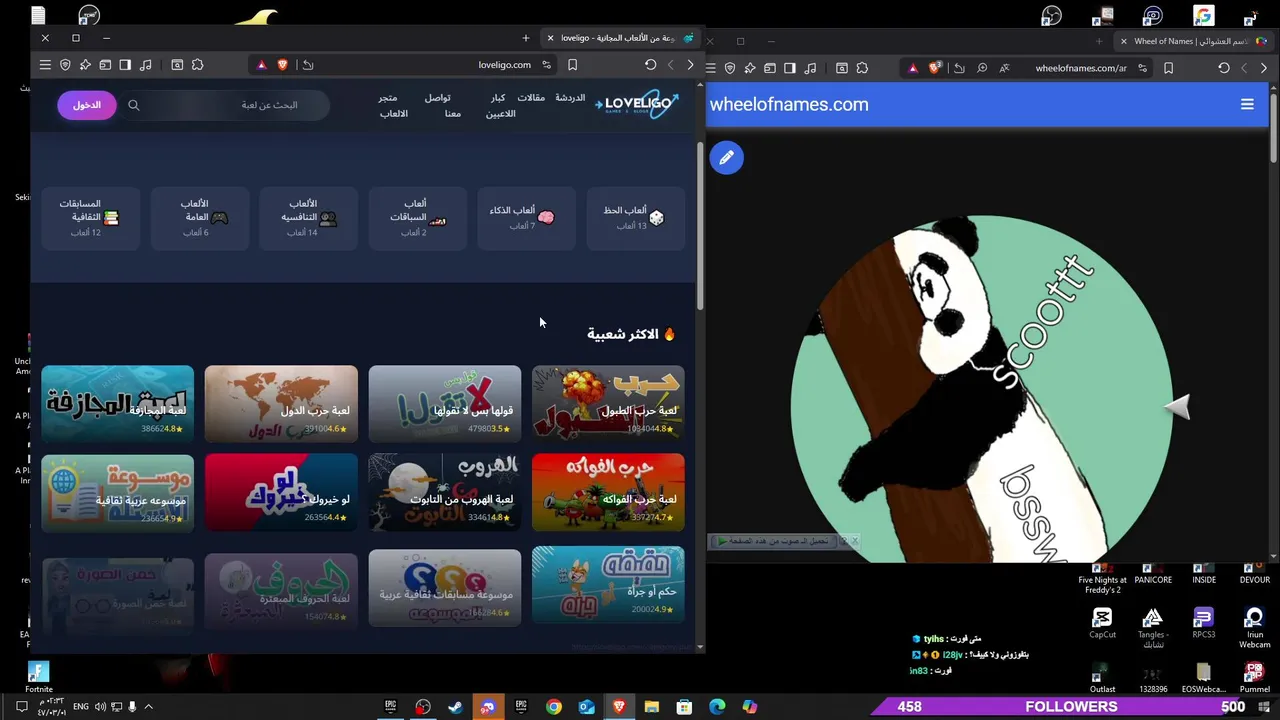
Task: Select ألعاب الذكاء category card
Action: 526,218
